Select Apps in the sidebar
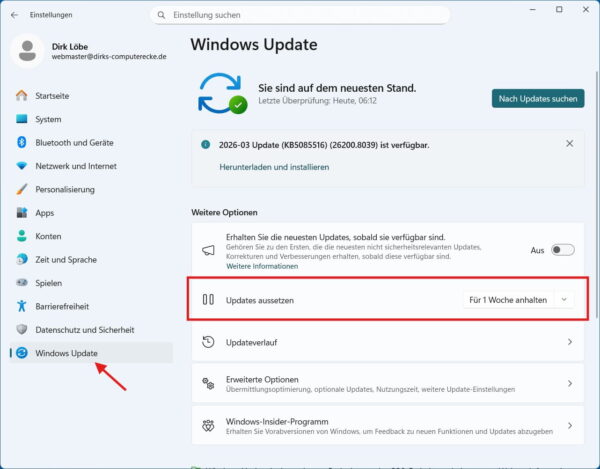The width and height of the screenshot is (600, 469). coord(91,213)
